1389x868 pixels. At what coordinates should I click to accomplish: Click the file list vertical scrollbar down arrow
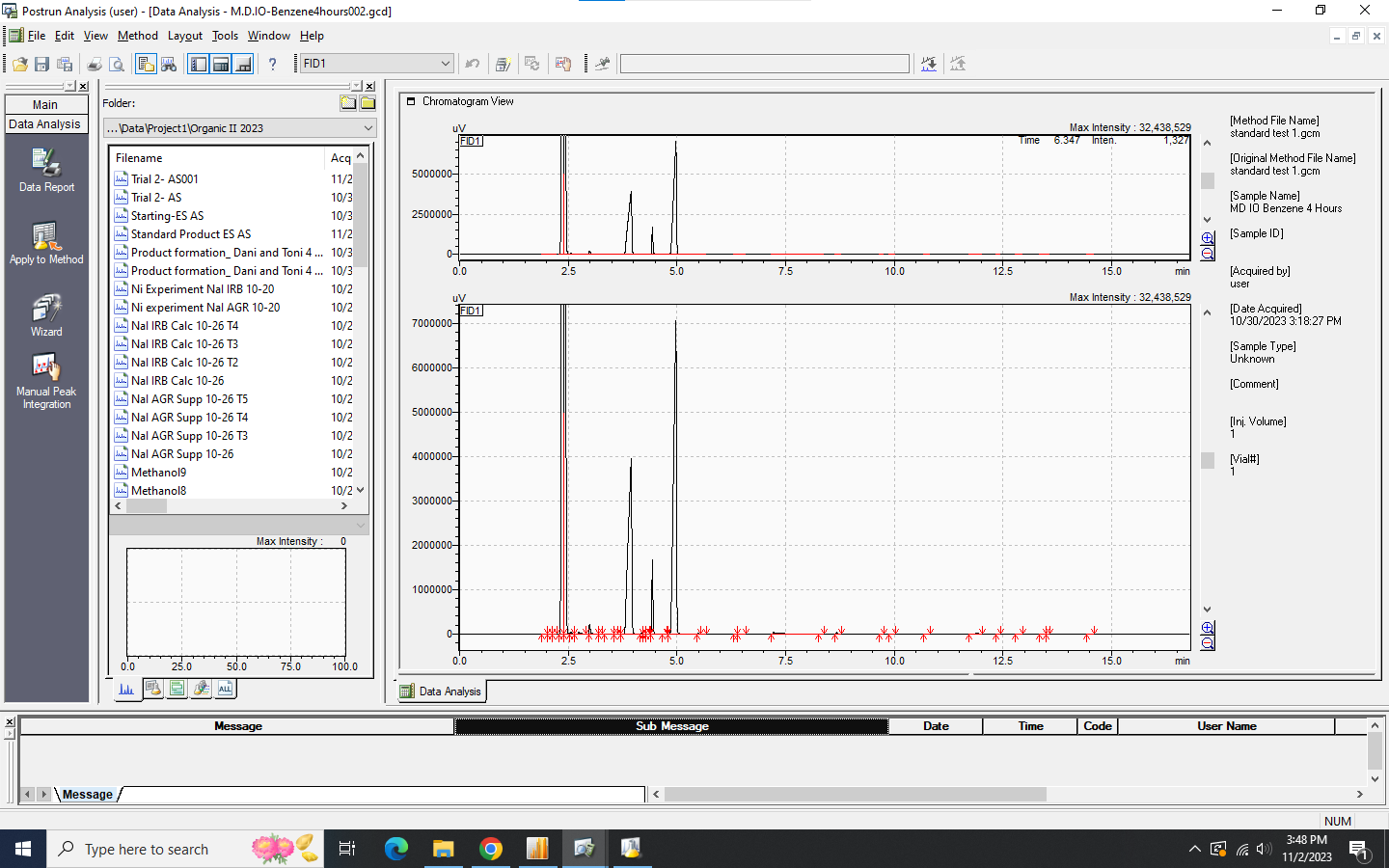coord(361,490)
